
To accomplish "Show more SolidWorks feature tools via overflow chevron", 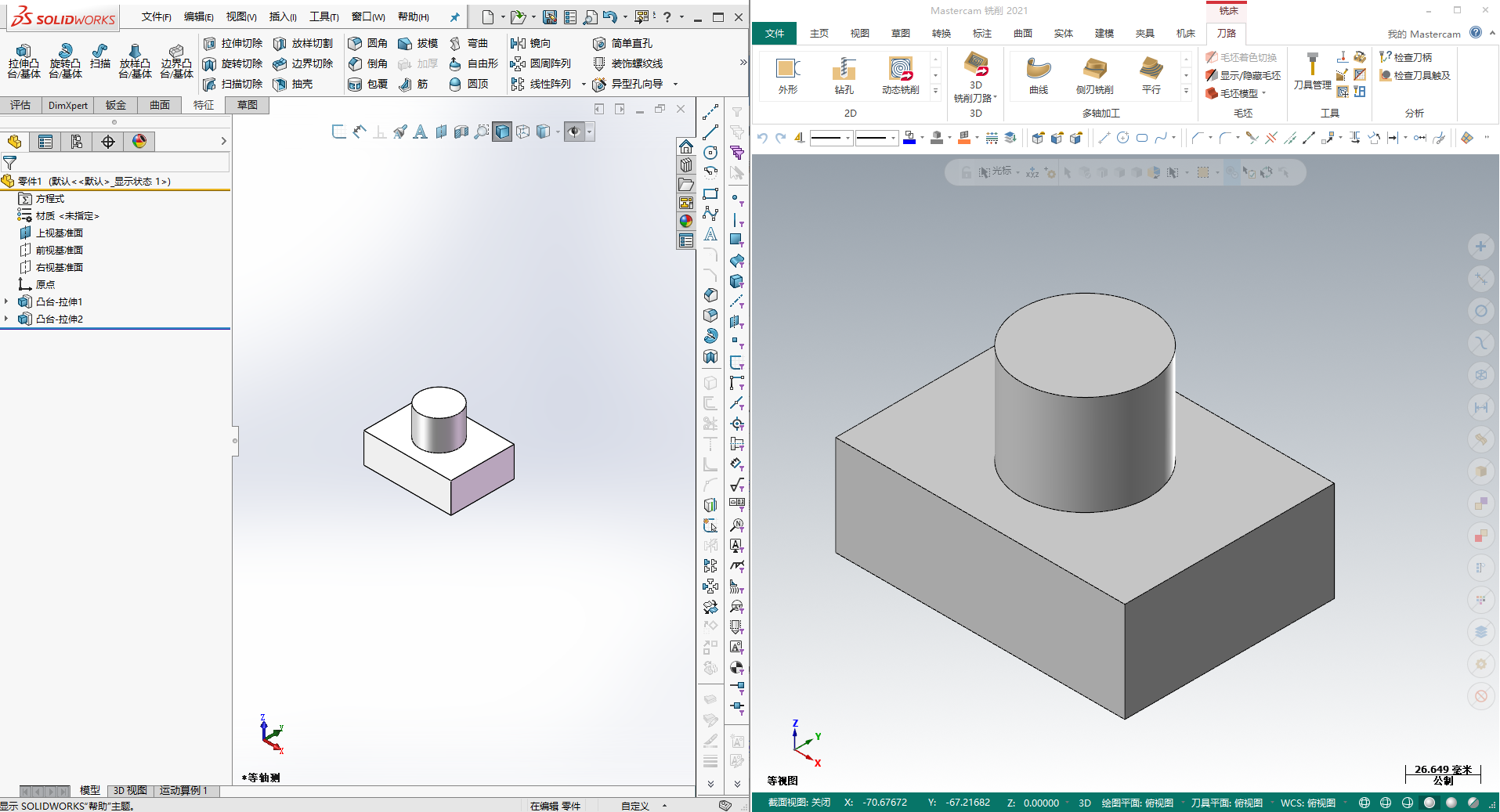I will 743,63.
